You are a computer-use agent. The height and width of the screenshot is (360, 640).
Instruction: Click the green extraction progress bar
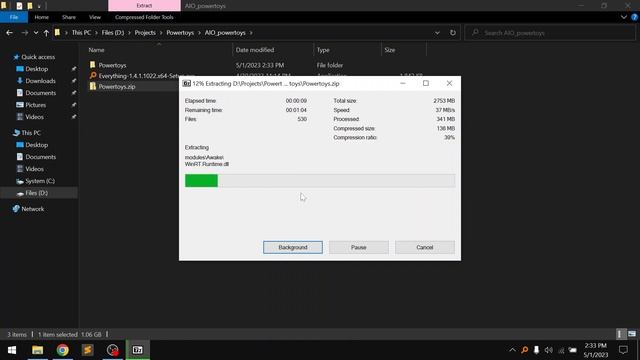click(320, 180)
